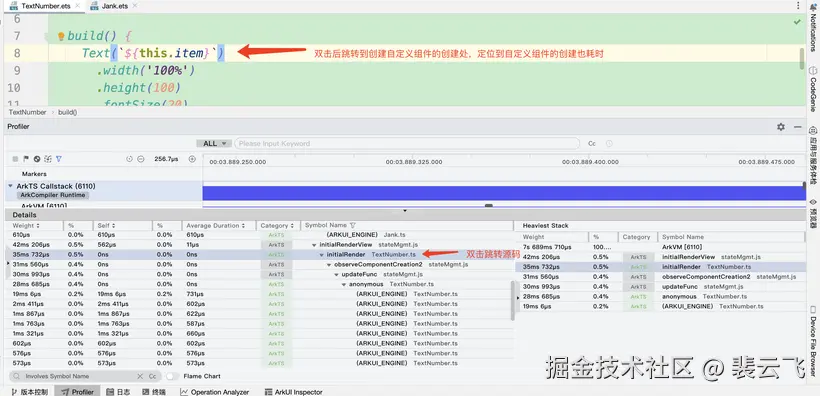Image resolution: width=820 pixels, height=396 pixels.
Task: Collapse the updateFunc stateMgmt.js node
Action: point(336,274)
